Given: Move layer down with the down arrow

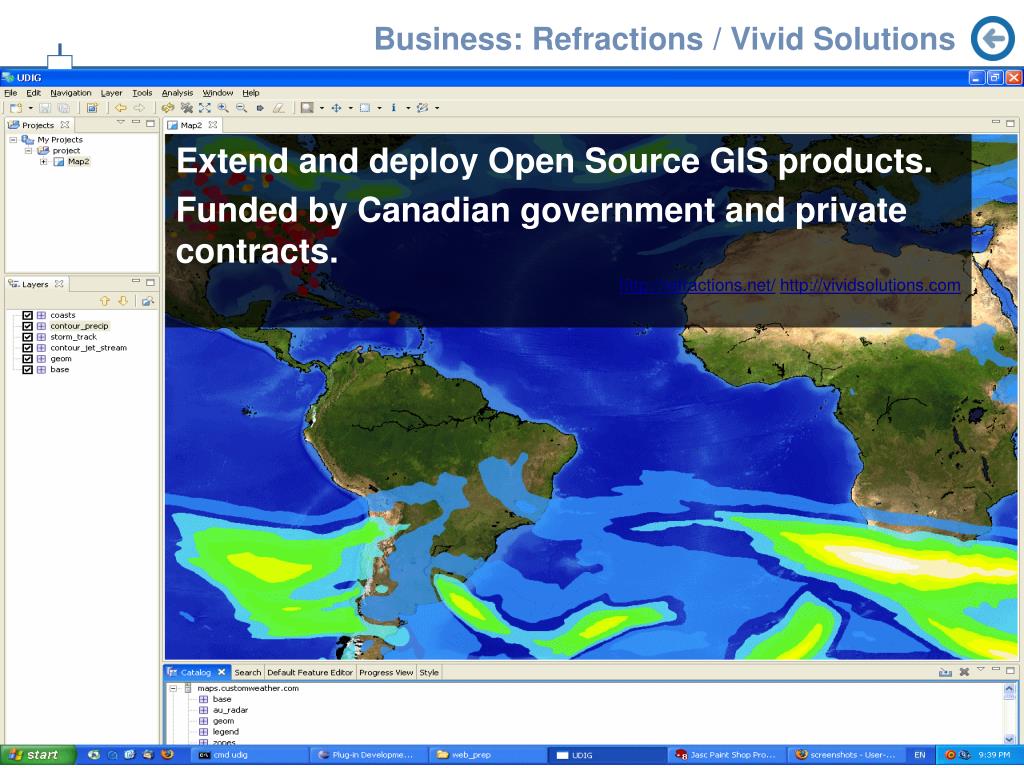Looking at the screenshot, I should (x=123, y=301).
